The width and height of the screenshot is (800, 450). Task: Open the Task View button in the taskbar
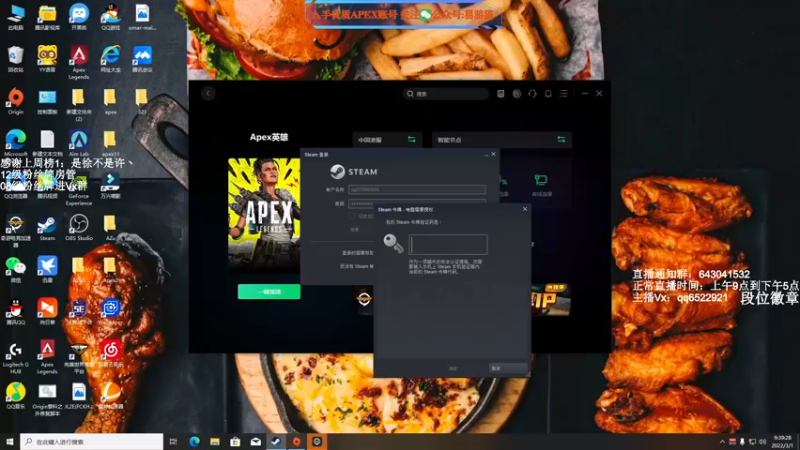[173, 441]
